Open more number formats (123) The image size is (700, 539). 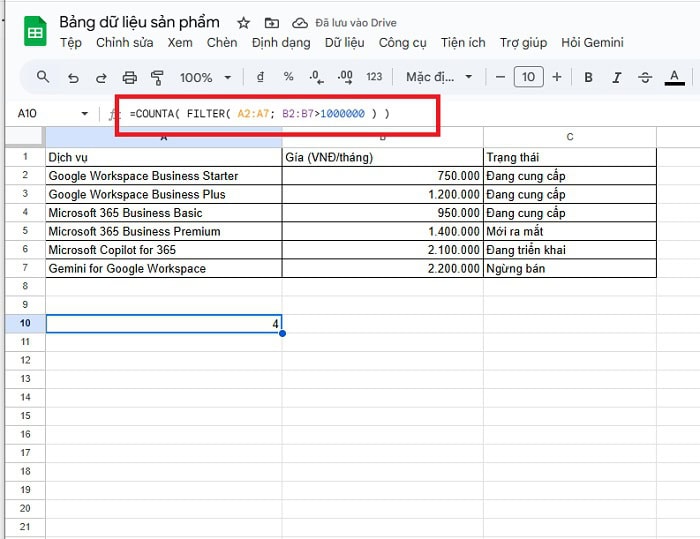[x=374, y=77]
